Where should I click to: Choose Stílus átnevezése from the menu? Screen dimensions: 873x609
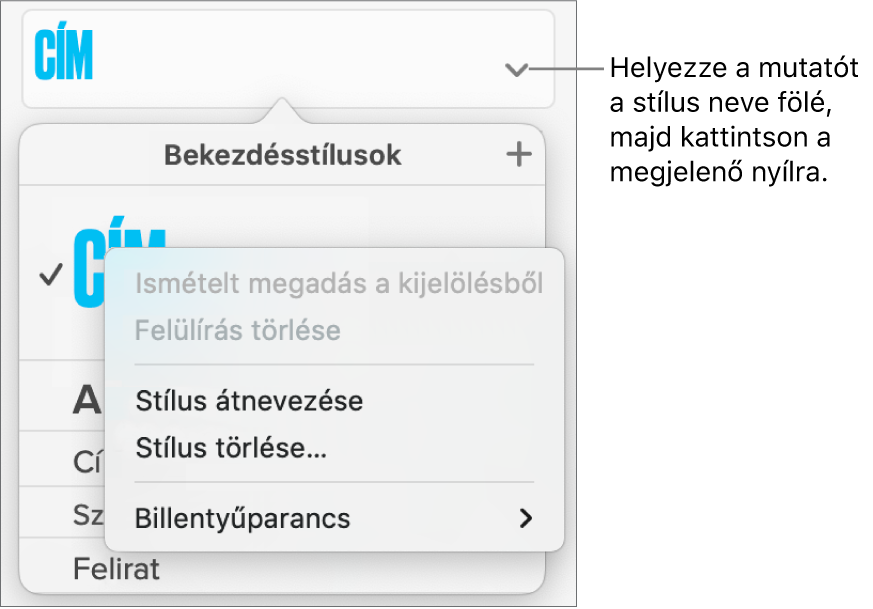pos(248,400)
